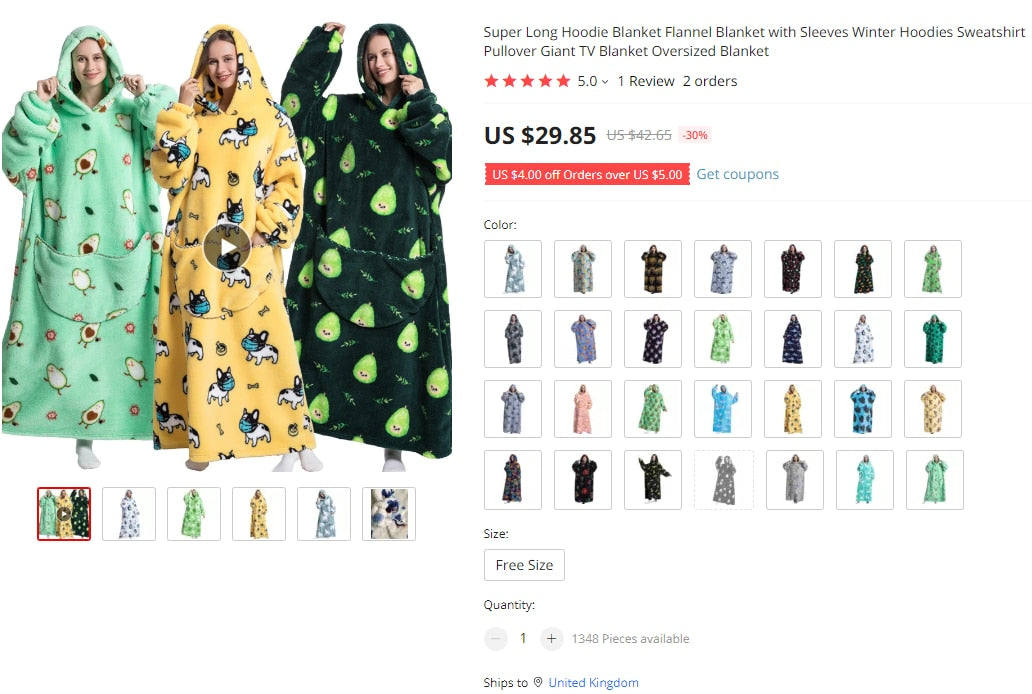Click the location pin icon beside Ships to
The width and height of the screenshot is (1032, 694).
538,682
